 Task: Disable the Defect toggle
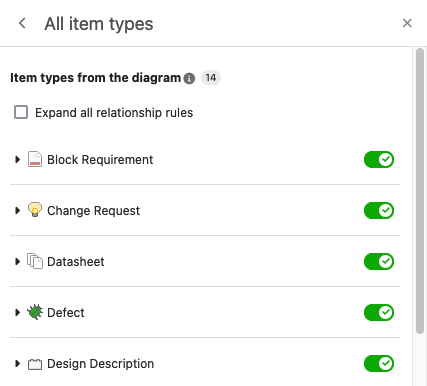[x=379, y=312]
